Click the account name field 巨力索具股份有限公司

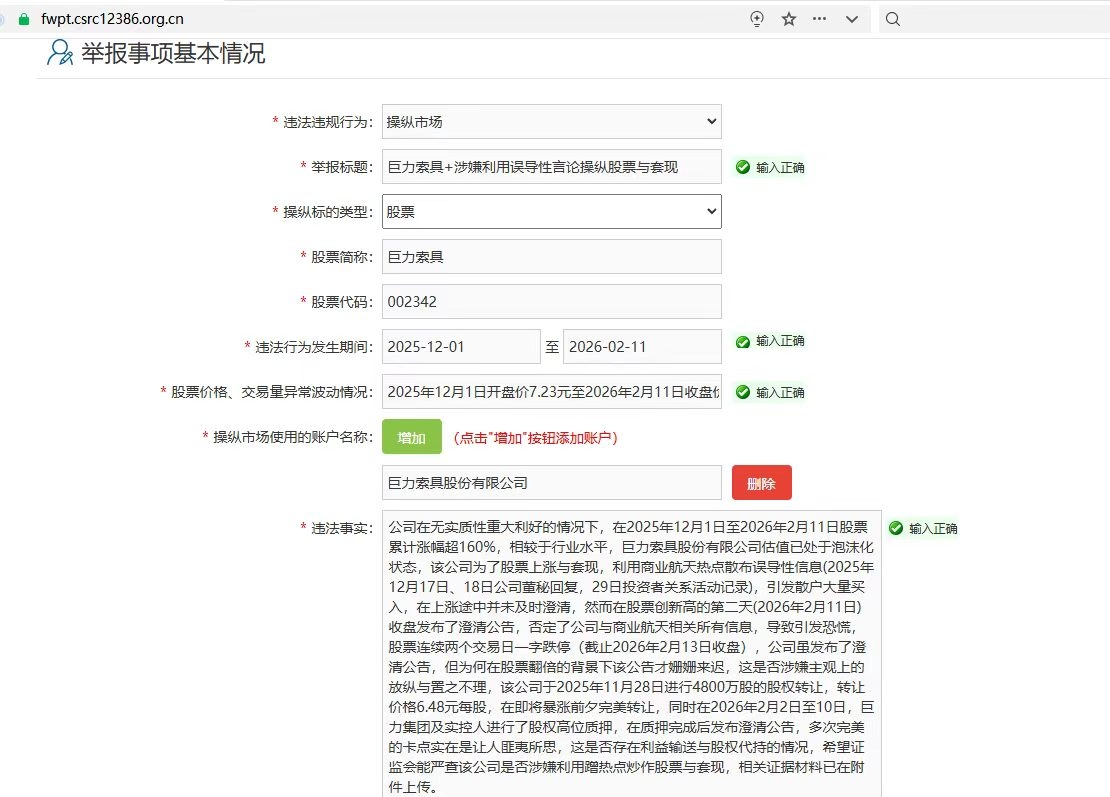pyautogui.click(x=551, y=483)
